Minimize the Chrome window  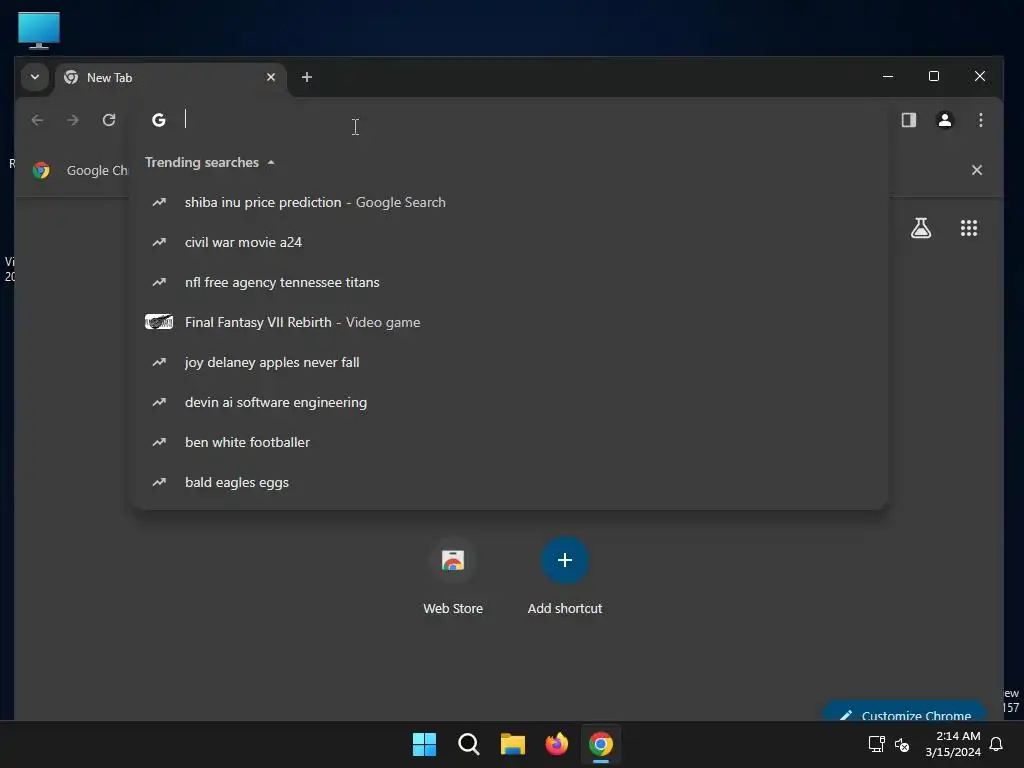click(888, 76)
